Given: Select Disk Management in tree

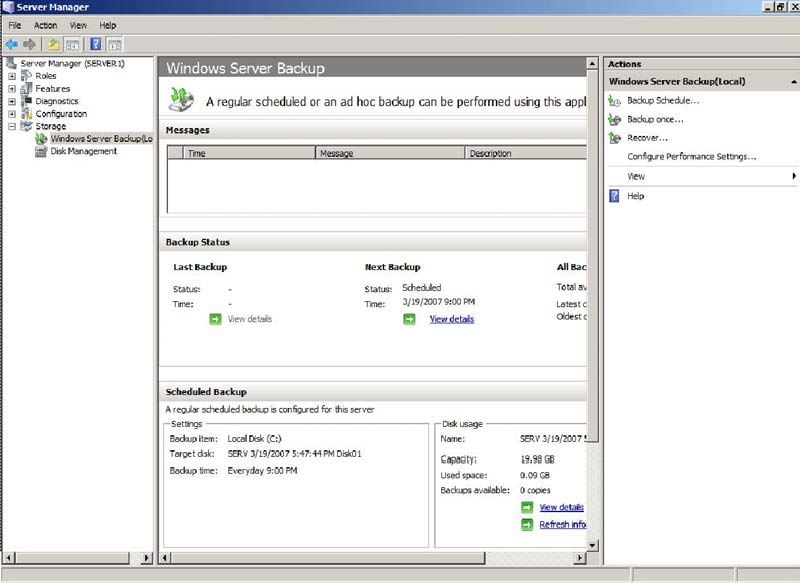Looking at the screenshot, I should coord(83,152).
